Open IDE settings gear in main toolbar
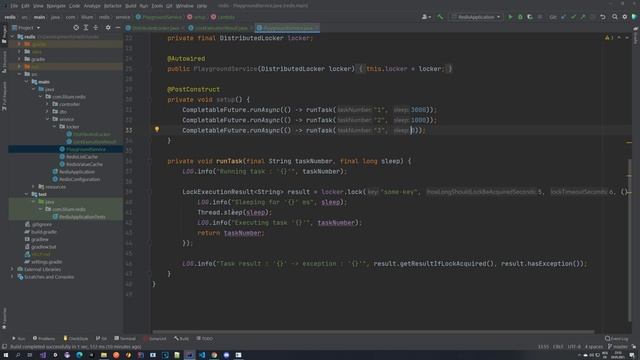The image size is (640, 360). point(625,17)
